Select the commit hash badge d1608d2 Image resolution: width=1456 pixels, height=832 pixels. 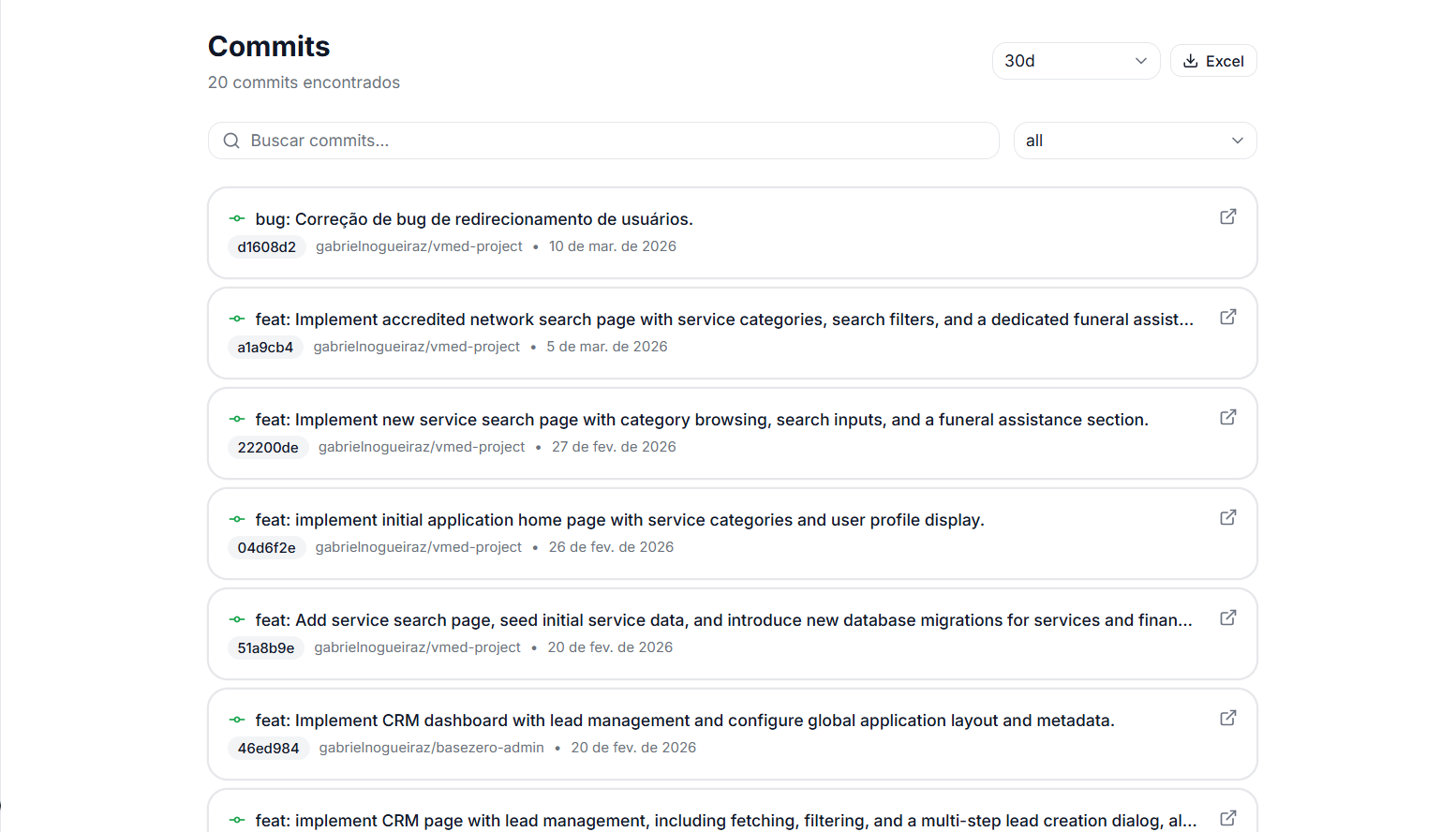[x=266, y=246]
